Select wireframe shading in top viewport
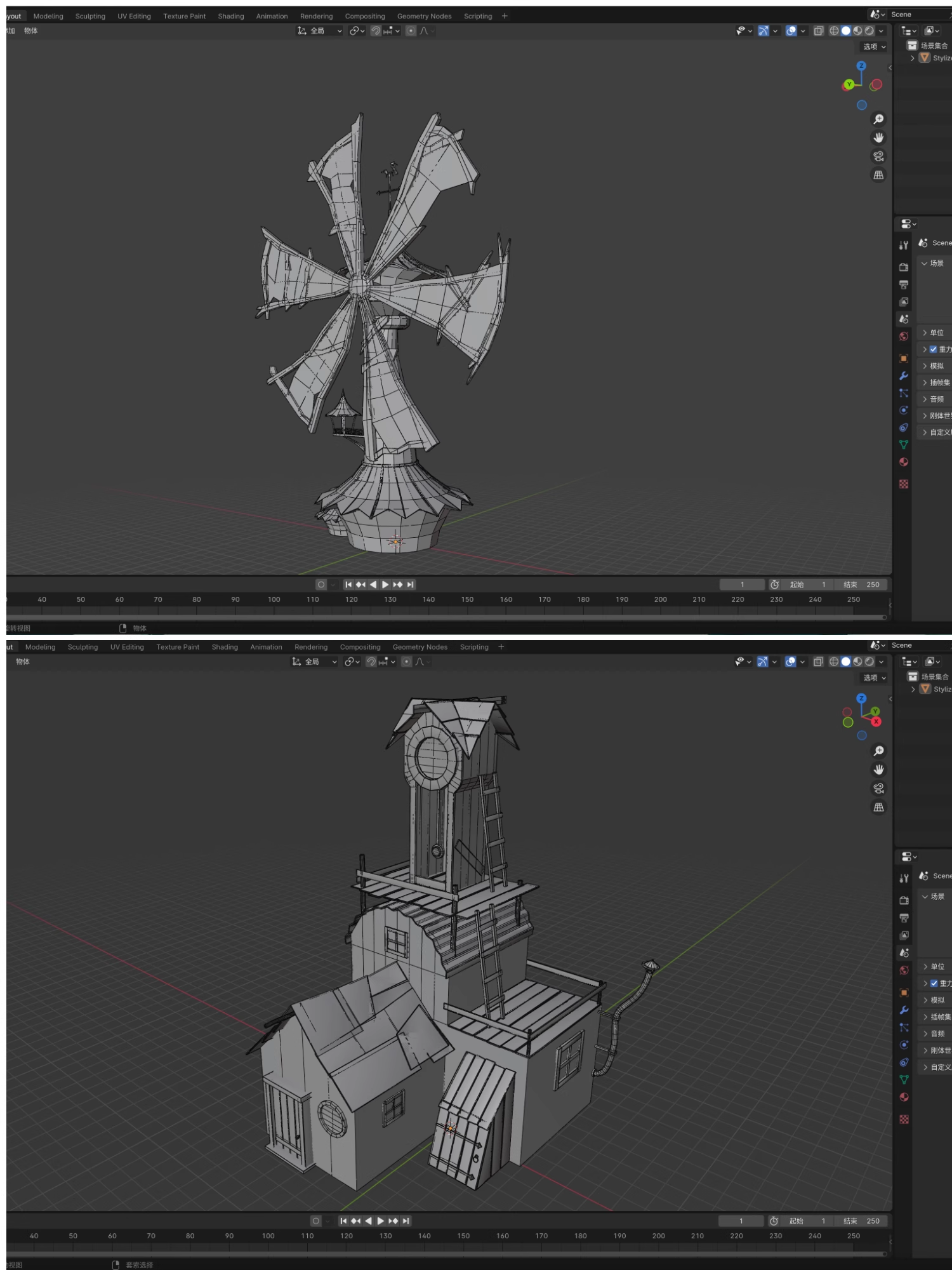 [x=834, y=30]
